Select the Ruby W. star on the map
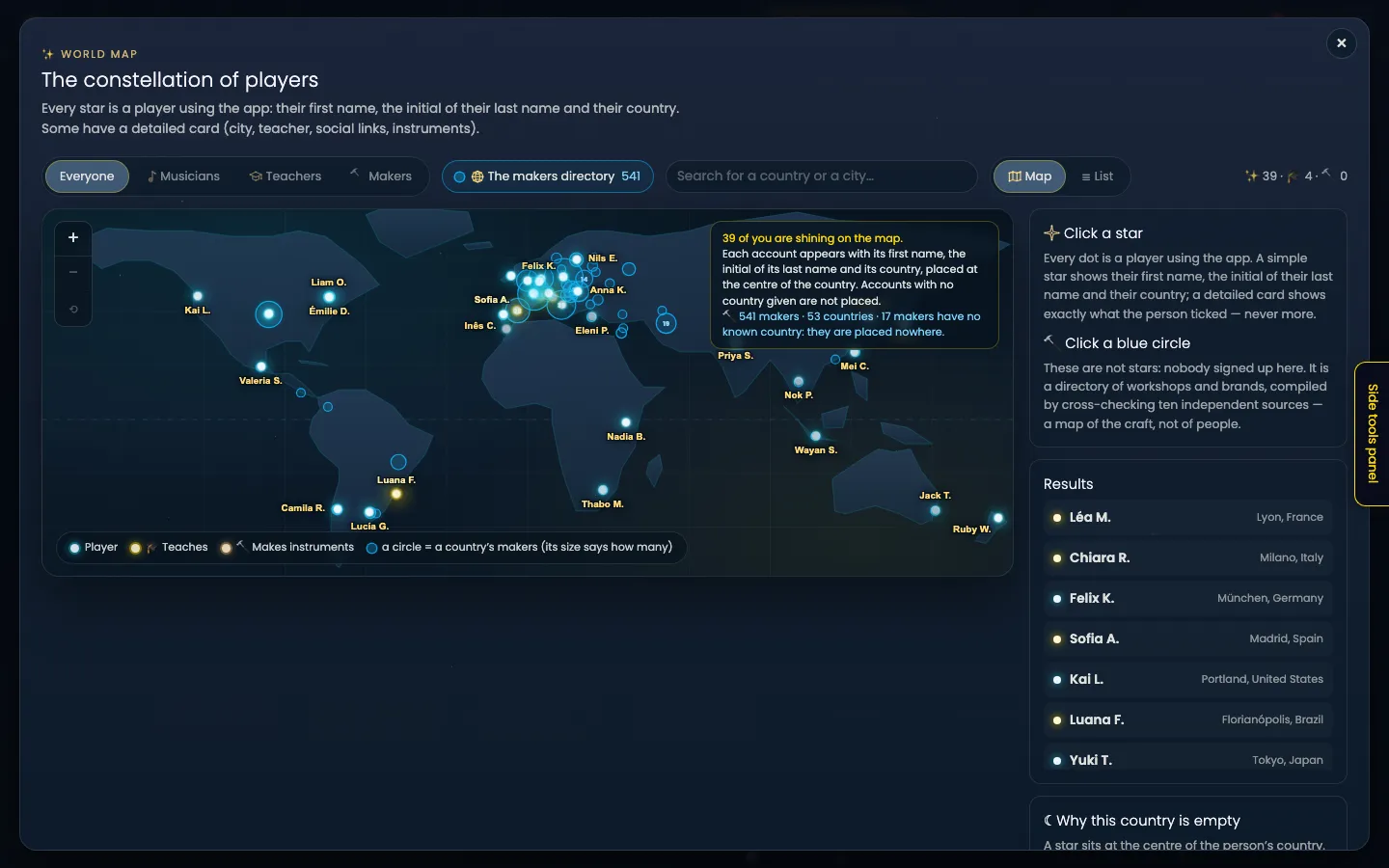The width and height of the screenshot is (1389, 868). point(998,518)
